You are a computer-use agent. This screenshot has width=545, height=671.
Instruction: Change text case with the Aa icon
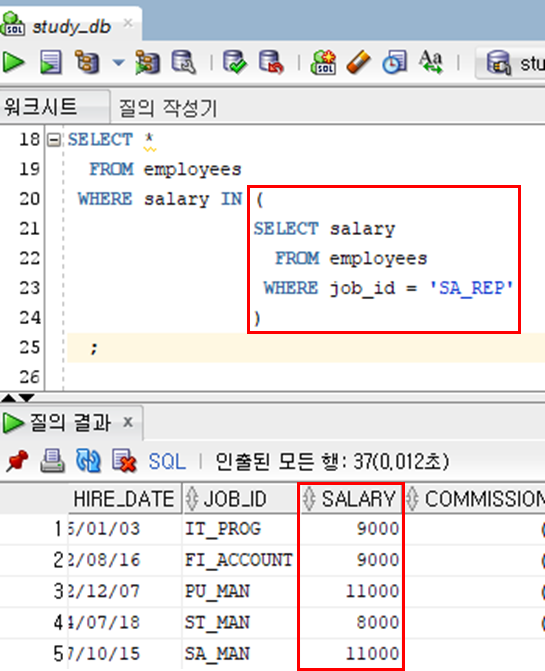tap(431, 62)
